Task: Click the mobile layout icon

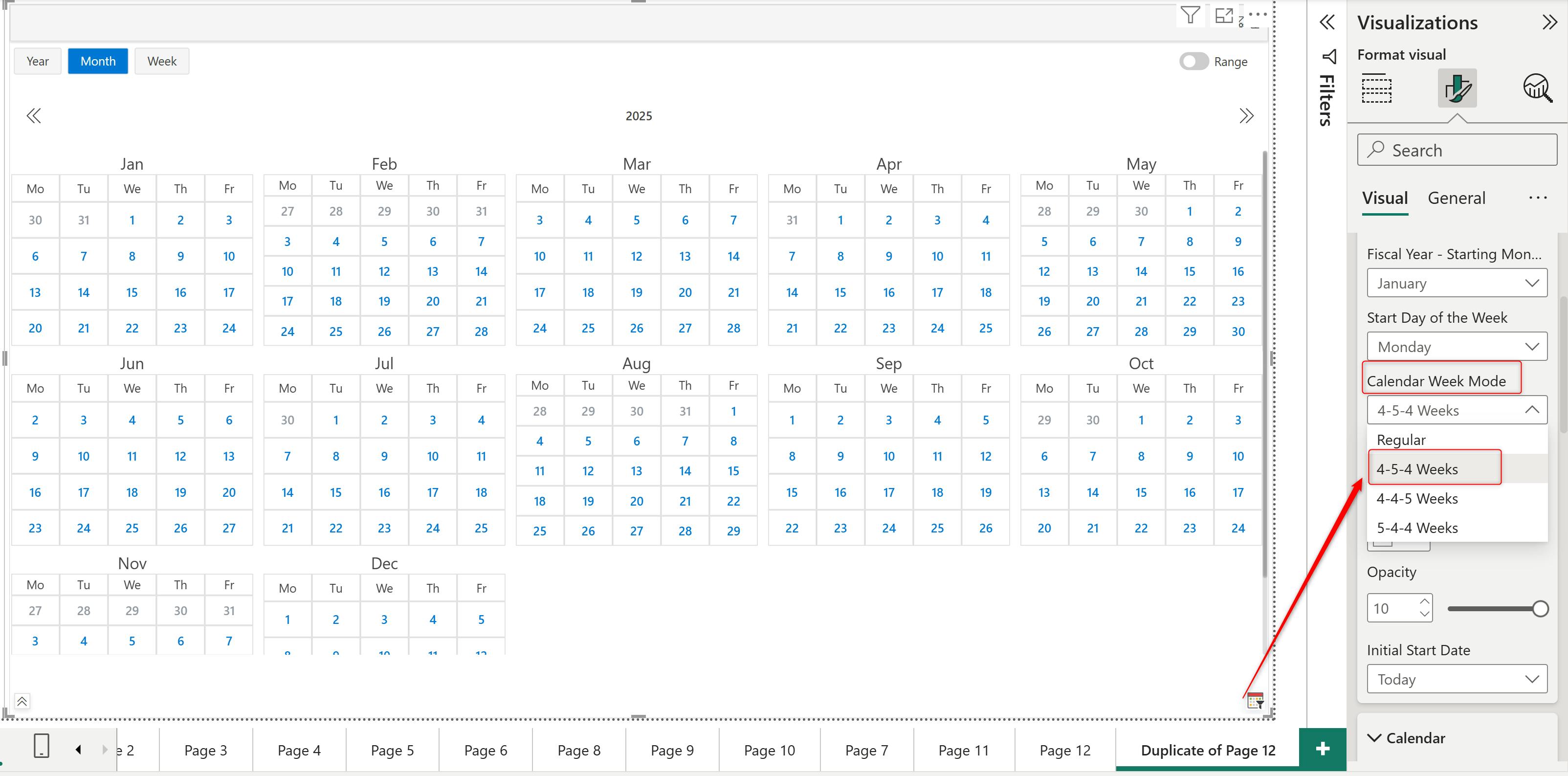Action: pyautogui.click(x=41, y=746)
